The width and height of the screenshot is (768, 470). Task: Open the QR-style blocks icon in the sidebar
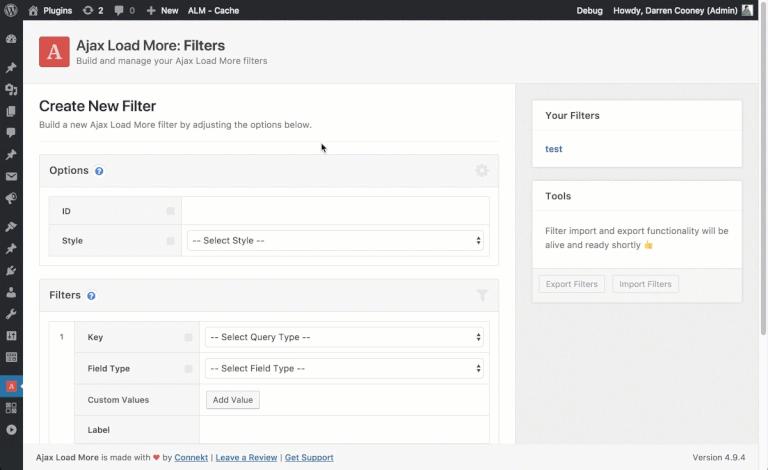[11, 408]
